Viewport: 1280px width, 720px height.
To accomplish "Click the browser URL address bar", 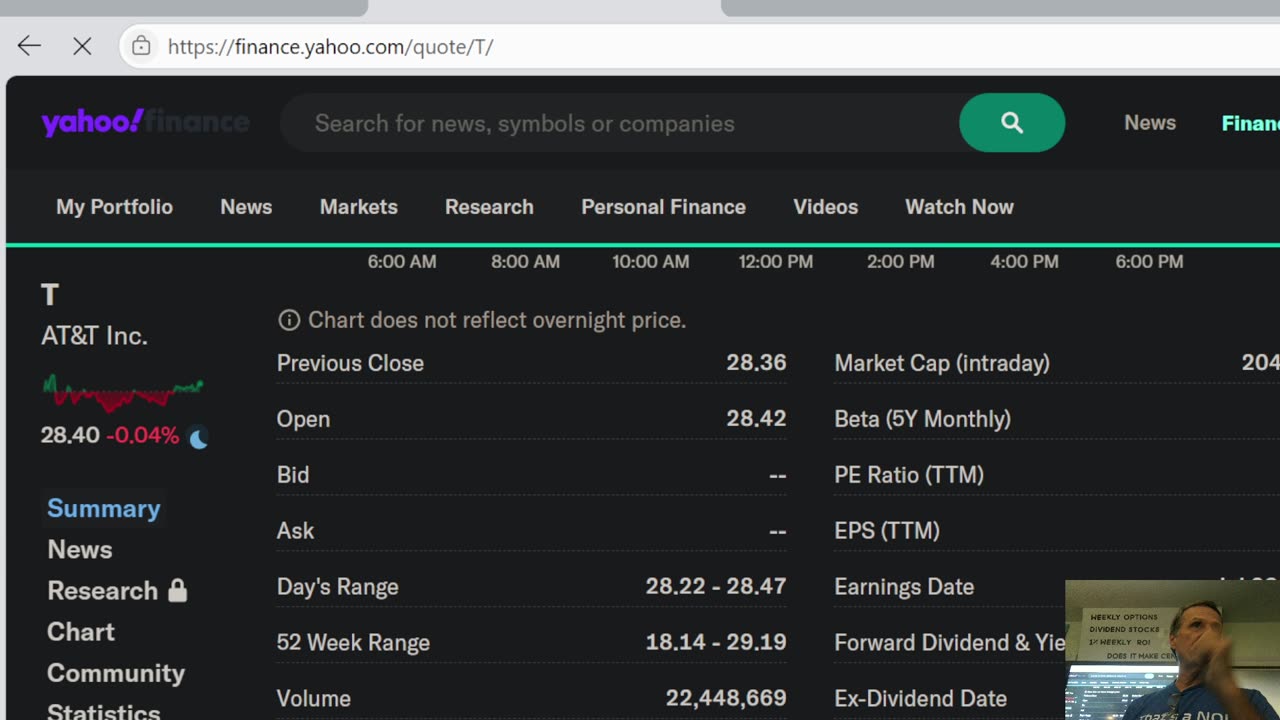I will point(600,46).
